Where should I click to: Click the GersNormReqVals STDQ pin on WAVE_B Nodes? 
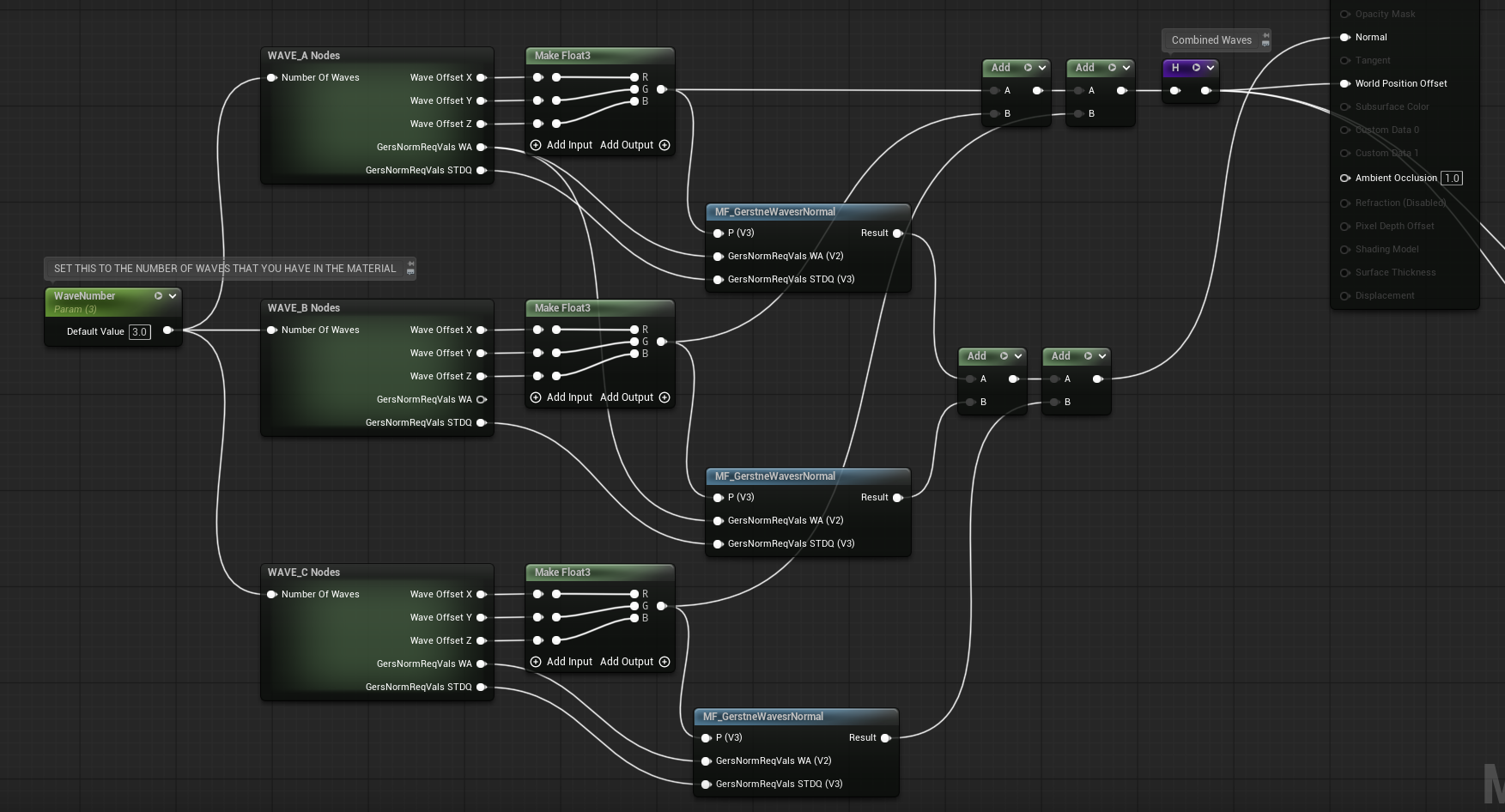point(482,422)
